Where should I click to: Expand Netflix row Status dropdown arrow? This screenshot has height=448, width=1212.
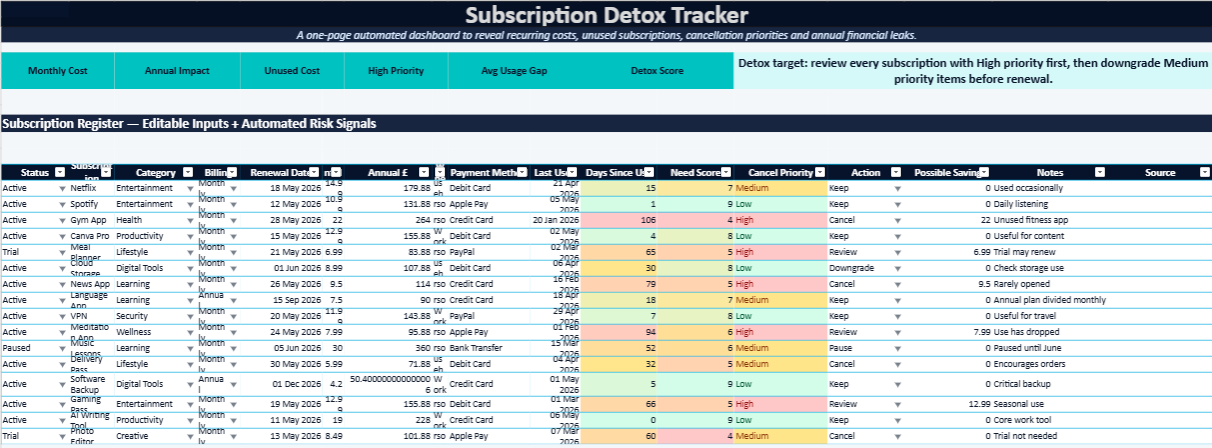click(x=61, y=188)
